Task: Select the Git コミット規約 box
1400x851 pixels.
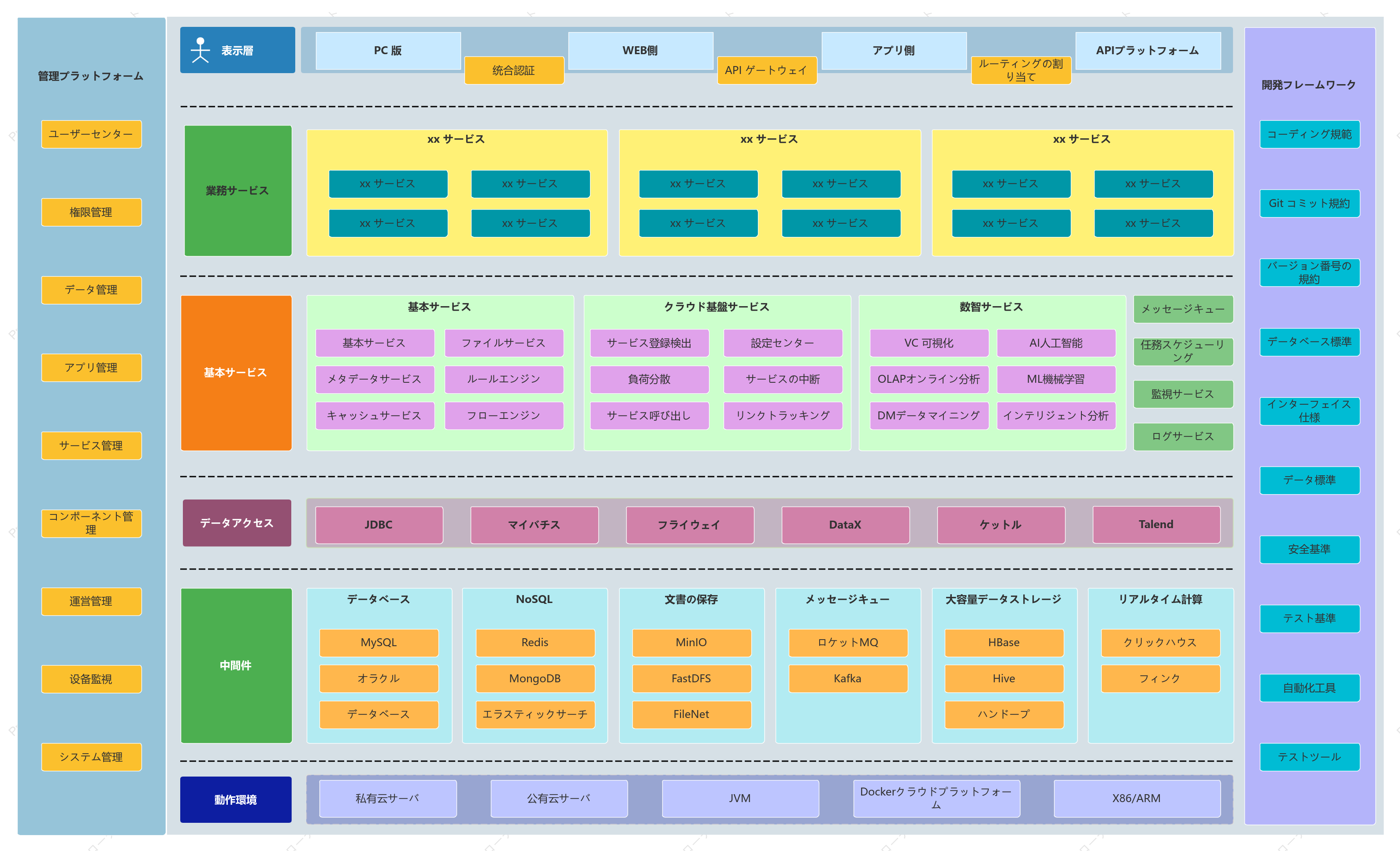Action: coord(1309,203)
